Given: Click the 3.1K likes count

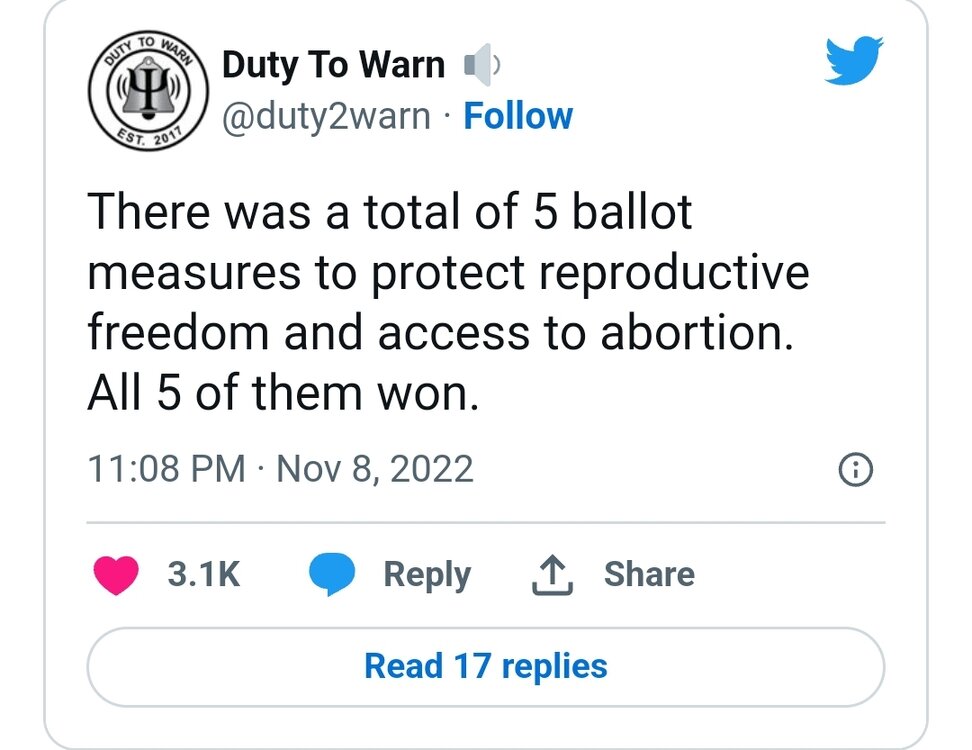Looking at the screenshot, I should tap(204, 575).
